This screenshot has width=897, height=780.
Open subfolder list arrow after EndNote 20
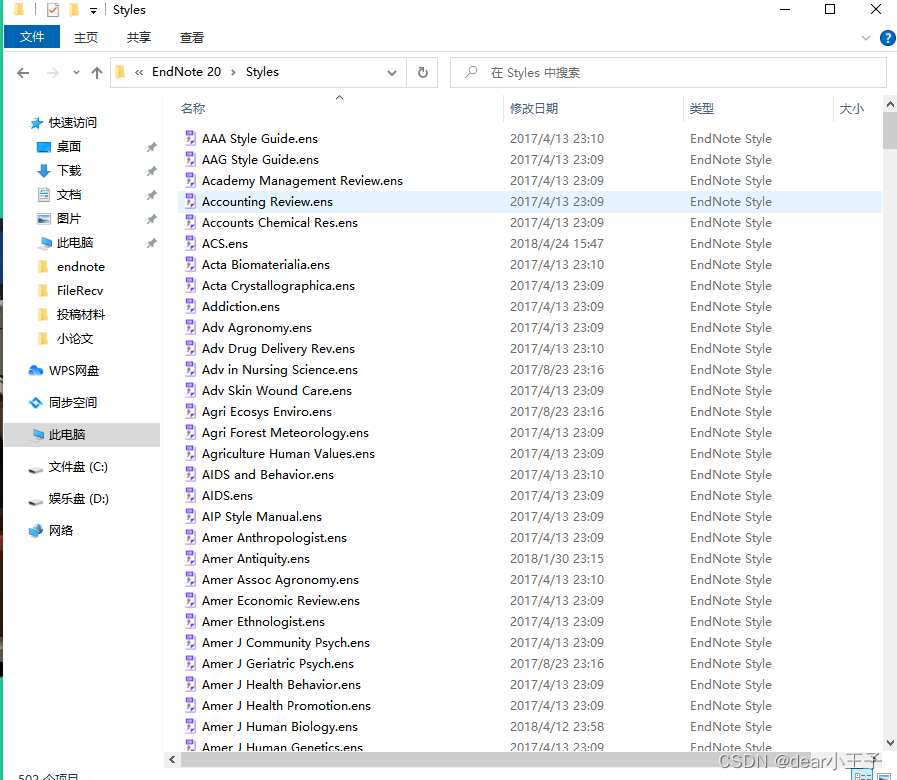233,72
